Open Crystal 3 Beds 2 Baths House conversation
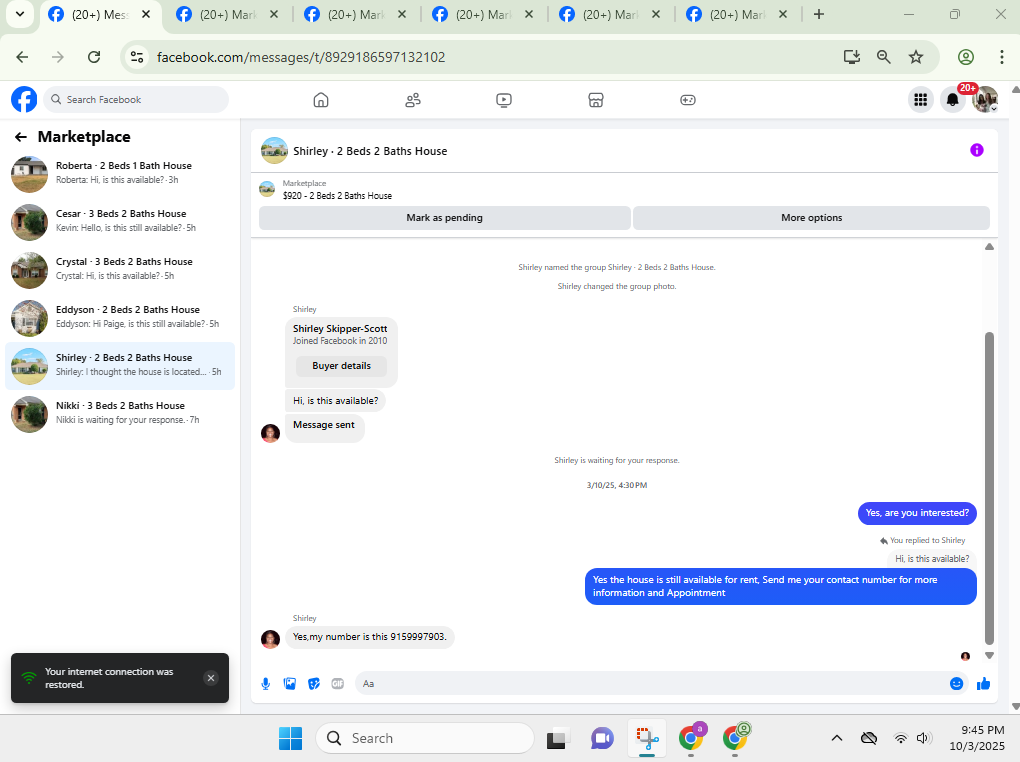 pos(120,271)
